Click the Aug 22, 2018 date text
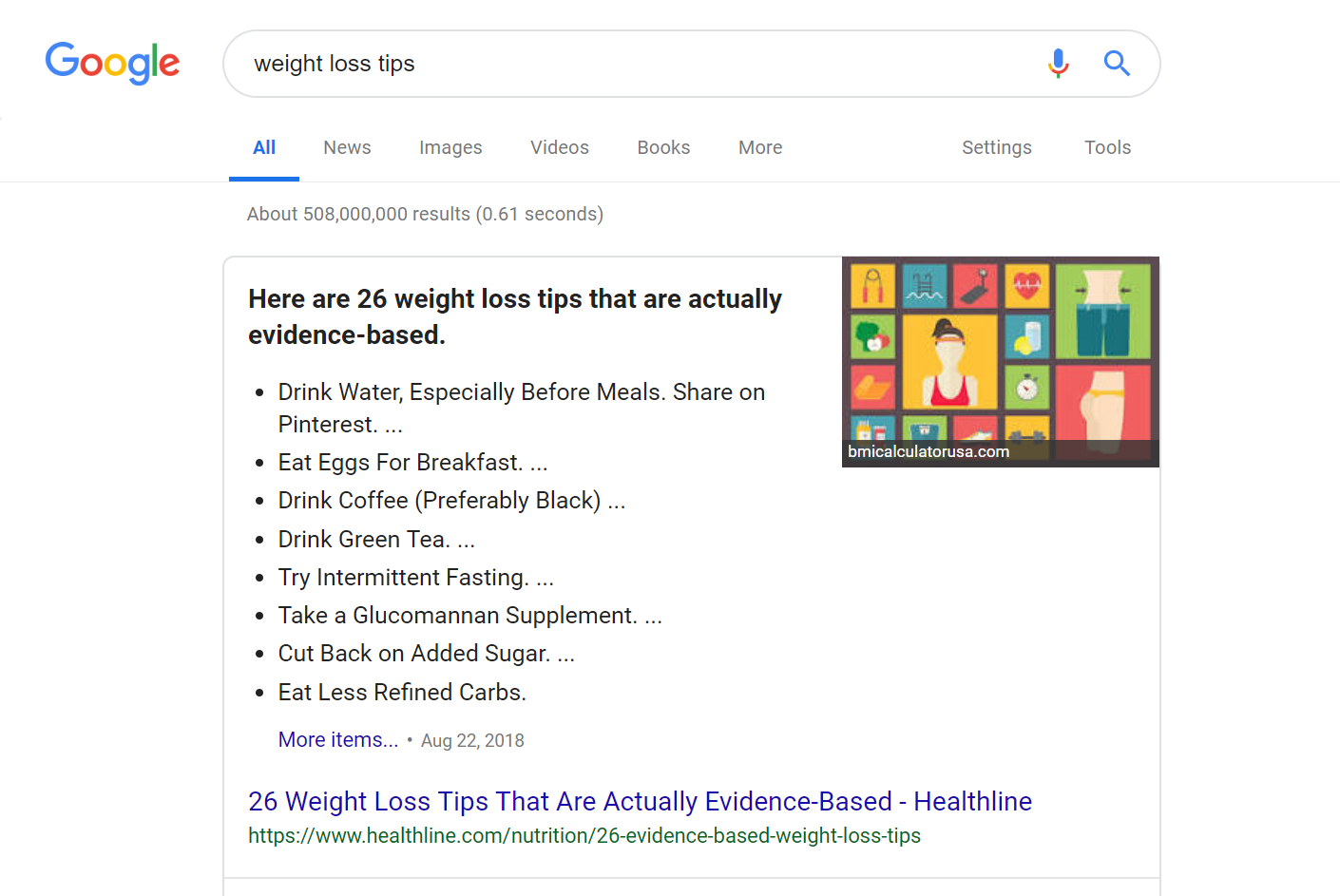The image size is (1340, 896). coord(472,739)
